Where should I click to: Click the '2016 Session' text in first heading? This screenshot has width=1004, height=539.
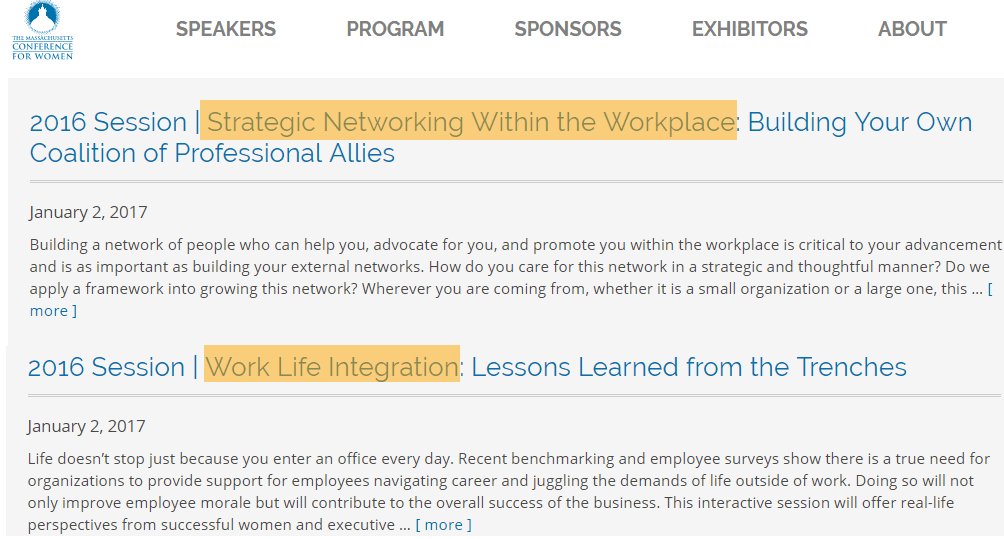pos(108,122)
